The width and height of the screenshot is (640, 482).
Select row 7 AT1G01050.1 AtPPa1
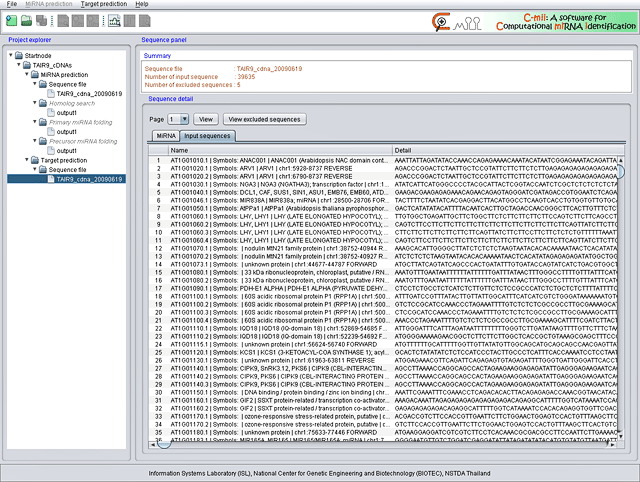(x=383, y=209)
